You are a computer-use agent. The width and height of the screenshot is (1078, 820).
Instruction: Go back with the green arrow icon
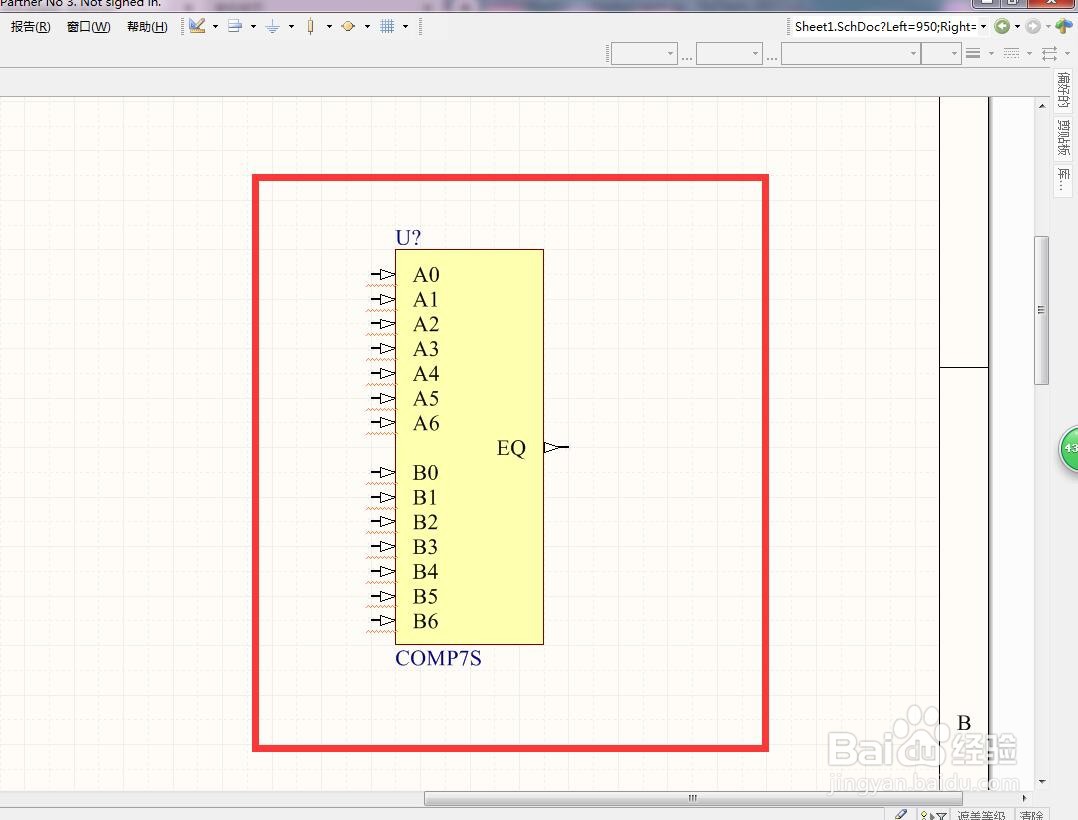click(x=1002, y=26)
